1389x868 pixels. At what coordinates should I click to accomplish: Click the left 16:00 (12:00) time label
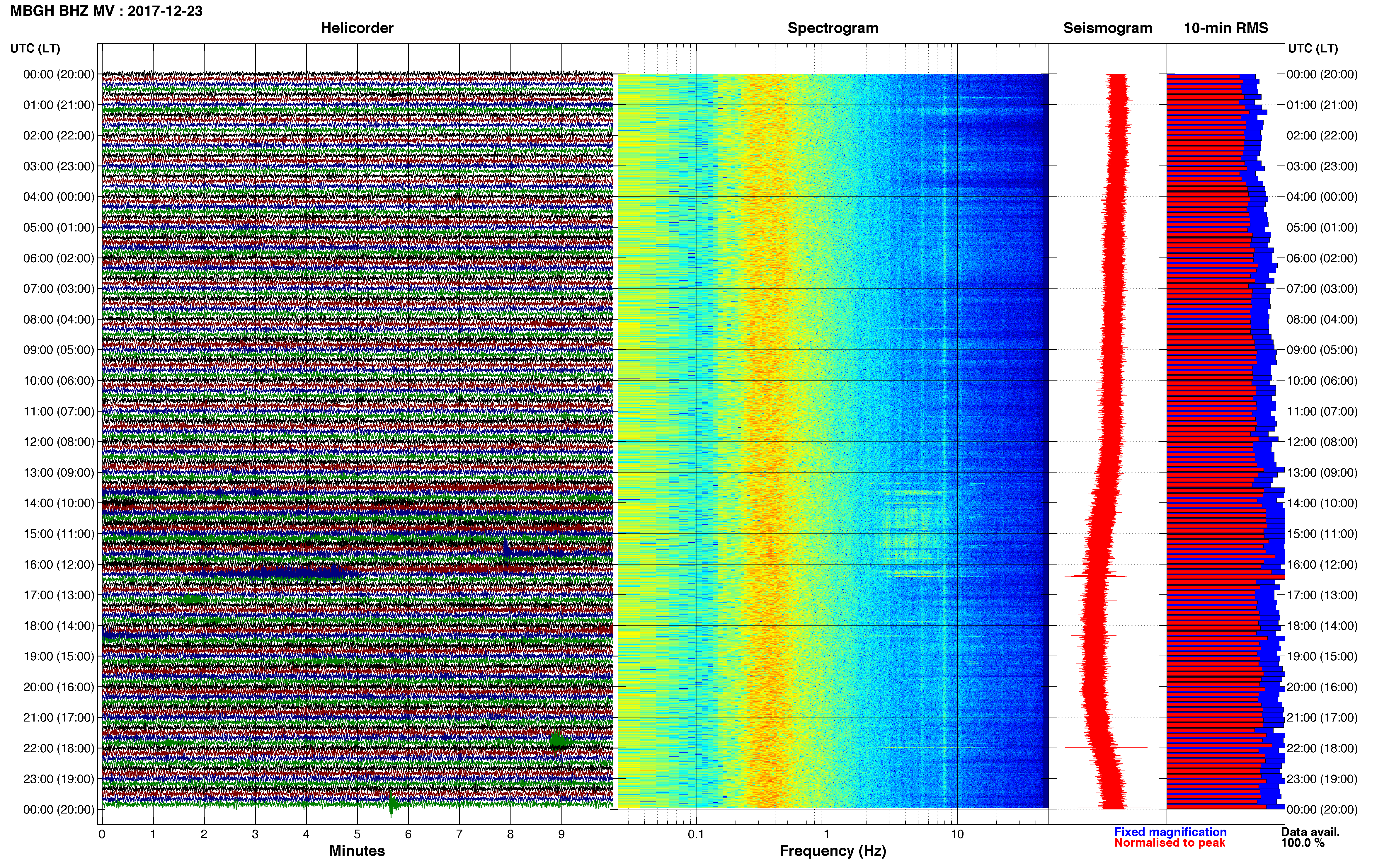click(59, 564)
